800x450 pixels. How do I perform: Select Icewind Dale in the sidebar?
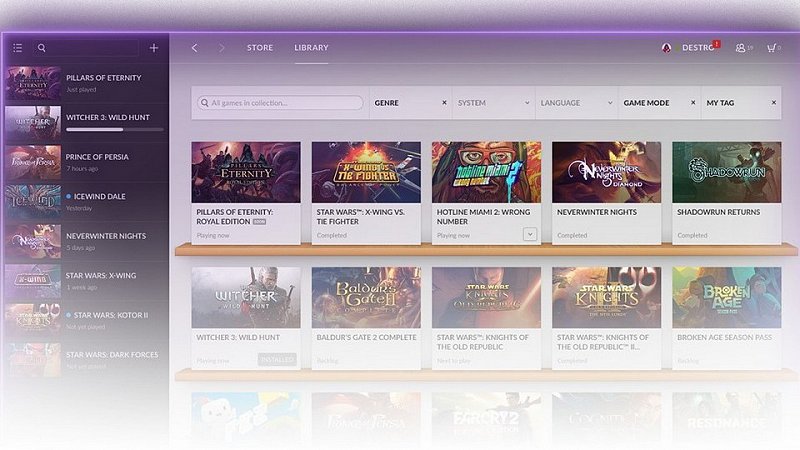click(86, 201)
